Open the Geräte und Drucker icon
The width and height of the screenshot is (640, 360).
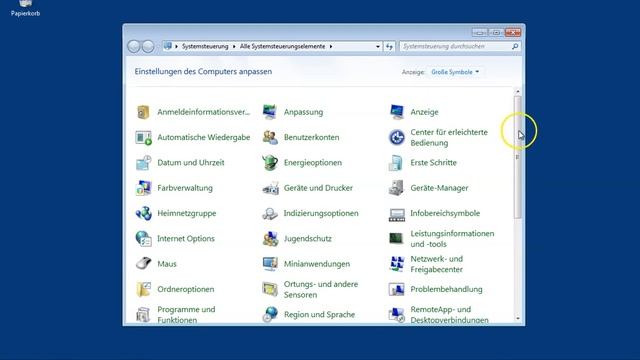pyautogui.click(x=270, y=188)
